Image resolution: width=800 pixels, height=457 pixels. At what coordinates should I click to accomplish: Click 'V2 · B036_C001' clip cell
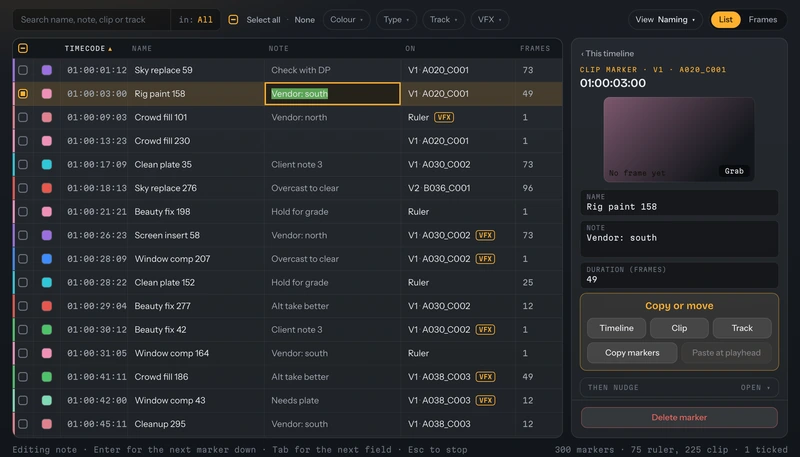pyautogui.click(x=439, y=188)
